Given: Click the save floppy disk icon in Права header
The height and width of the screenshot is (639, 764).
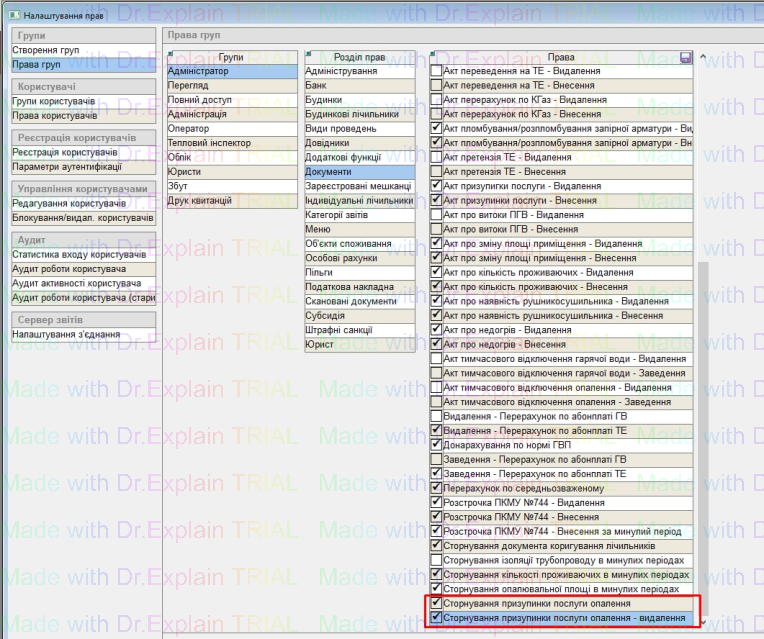Looking at the screenshot, I should (685, 58).
